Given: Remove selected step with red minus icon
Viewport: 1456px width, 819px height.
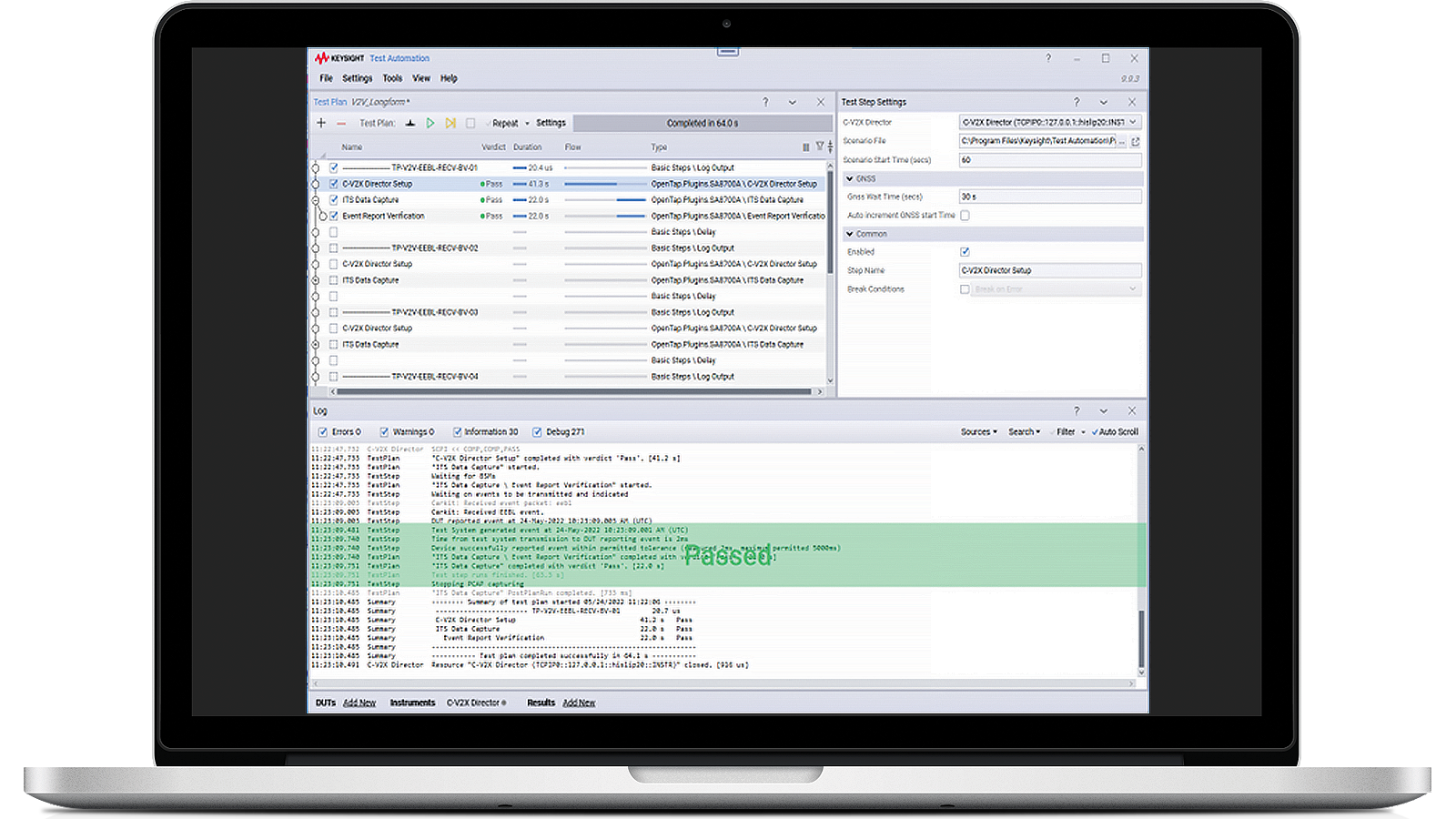Looking at the screenshot, I should (x=341, y=123).
